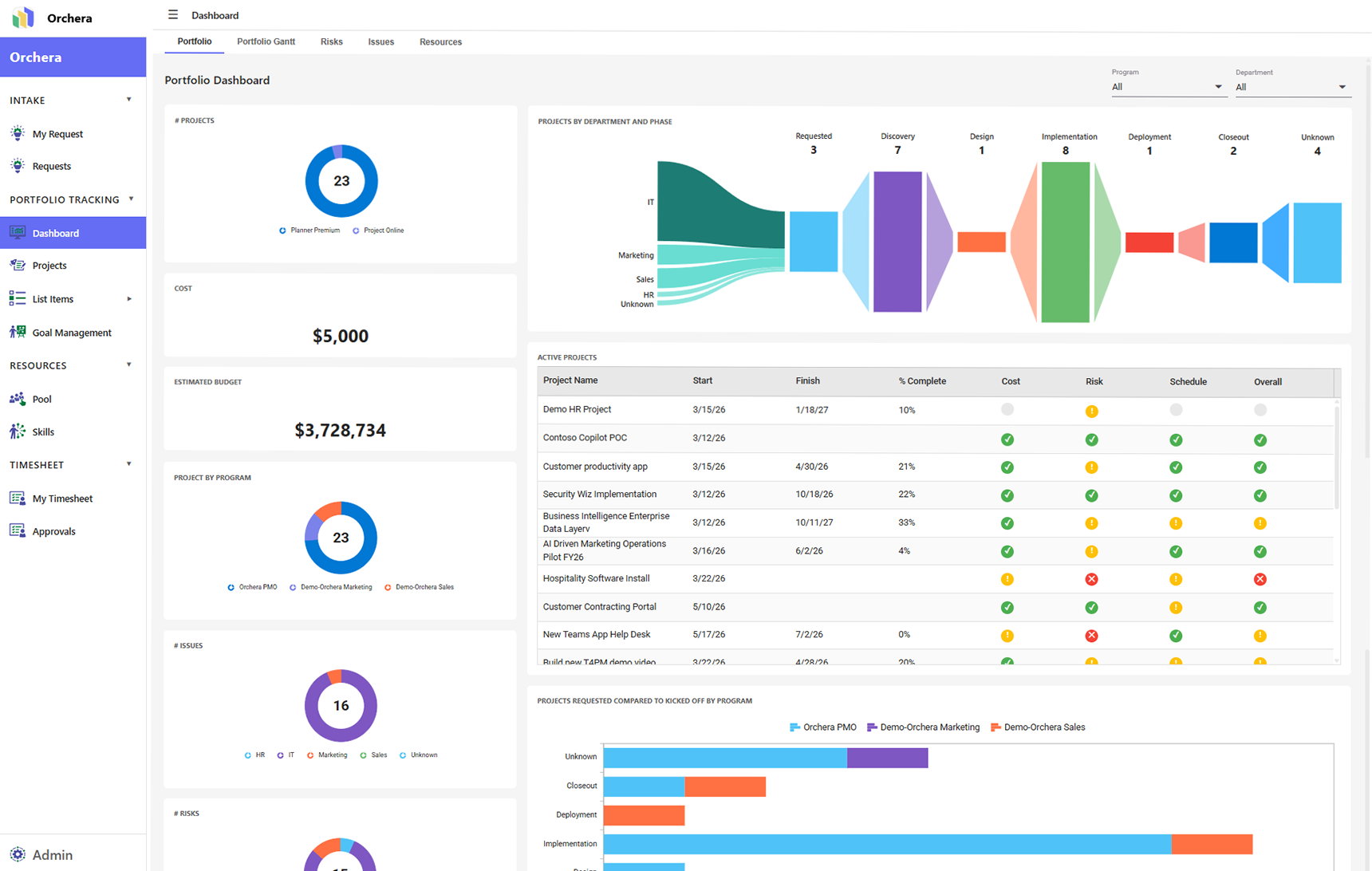1372x871 pixels.
Task: Toggle Planner Premium legend item
Action: click(x=309, y=231)
